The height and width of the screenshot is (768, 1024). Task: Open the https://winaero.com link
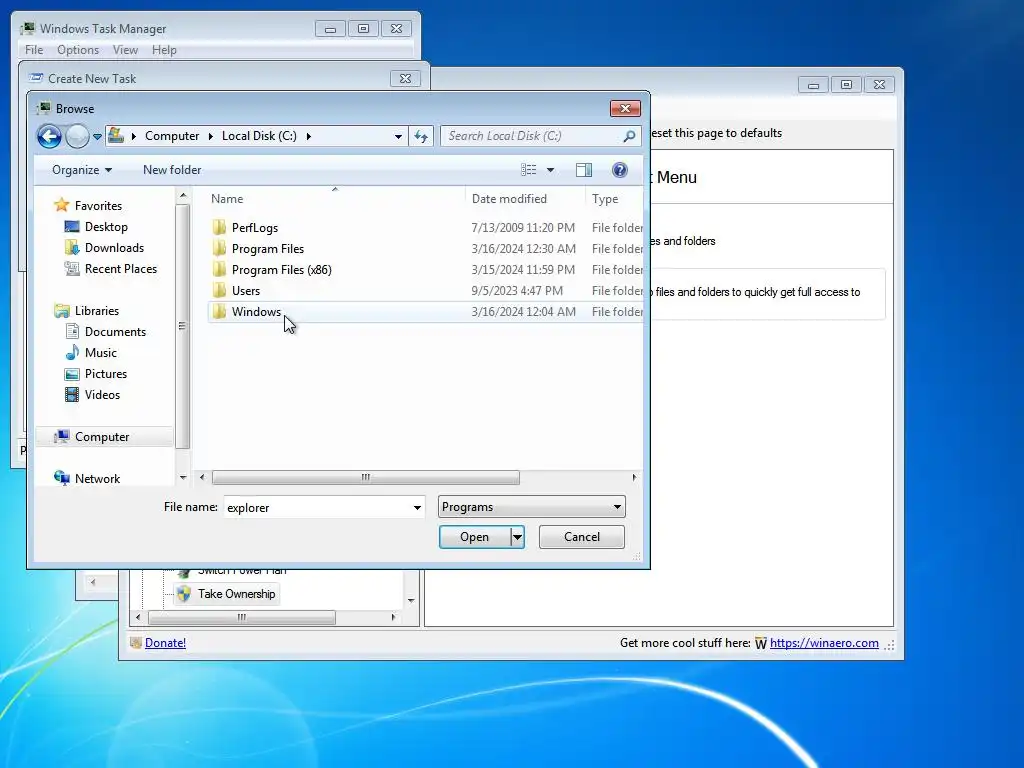click(824, 643)
